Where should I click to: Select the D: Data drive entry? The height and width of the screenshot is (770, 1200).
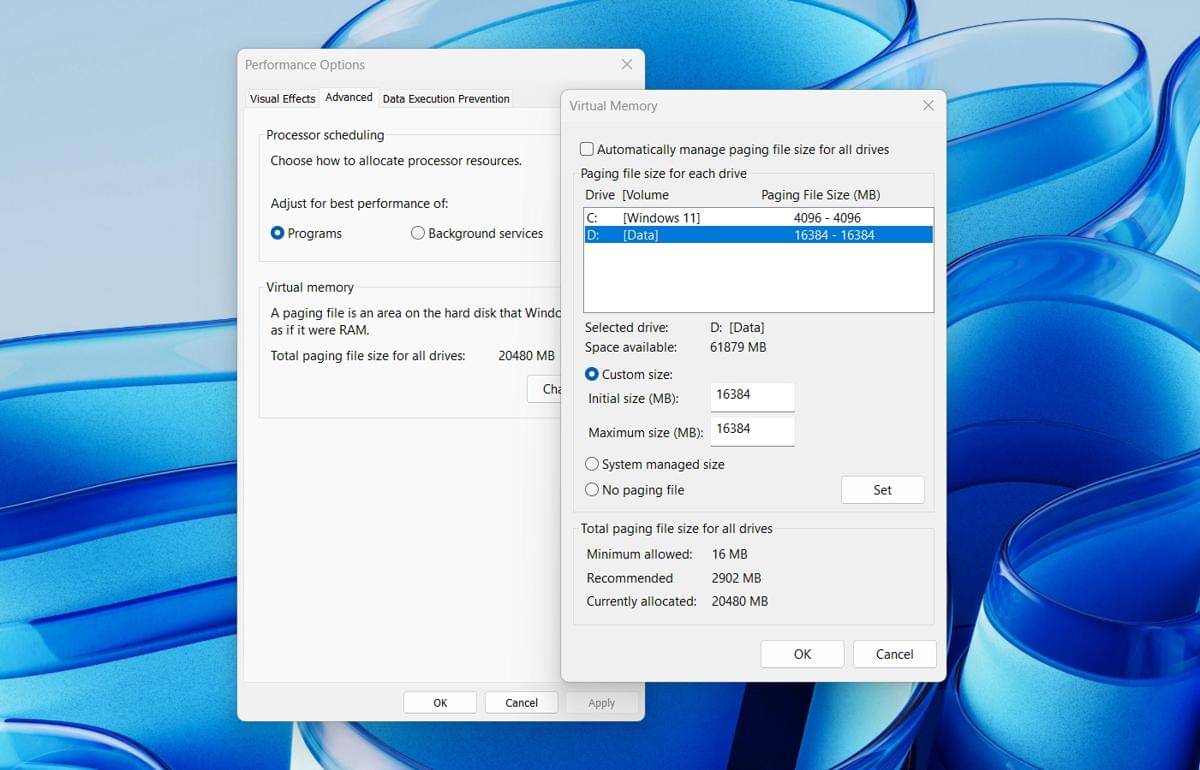click(x=700, y=235)
